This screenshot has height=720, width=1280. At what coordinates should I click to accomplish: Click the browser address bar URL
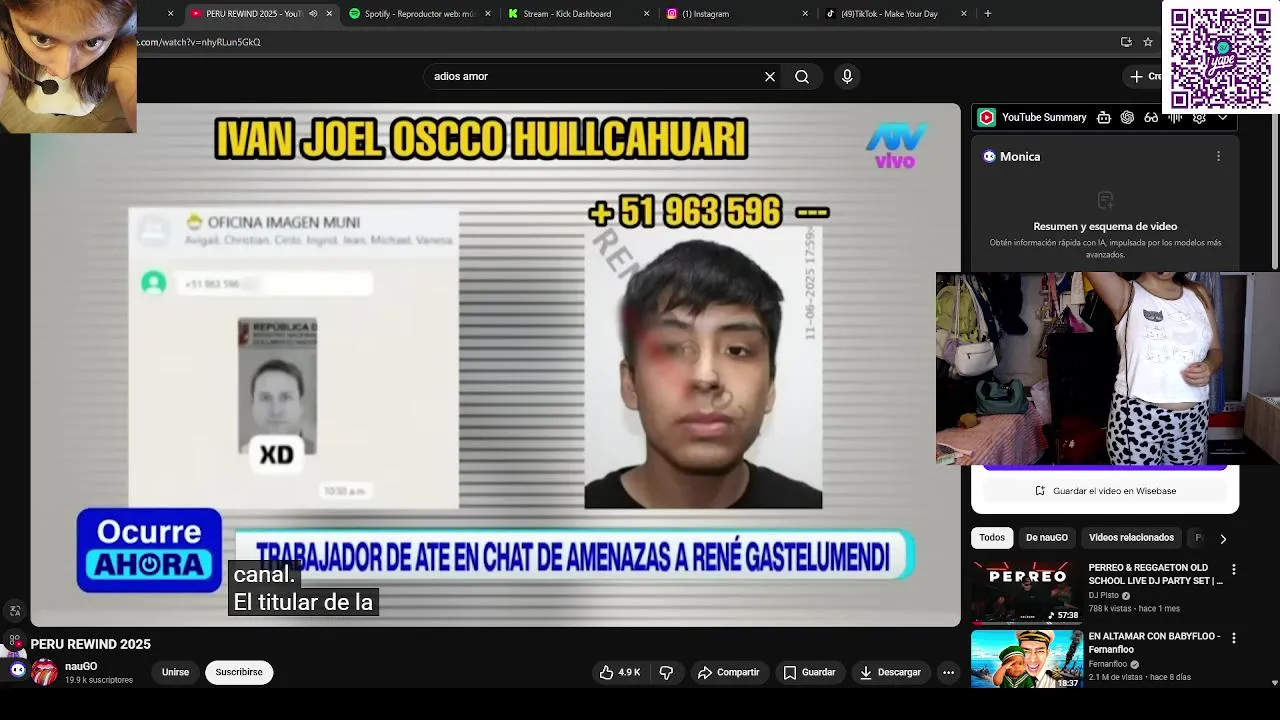(x=200, y=42)
